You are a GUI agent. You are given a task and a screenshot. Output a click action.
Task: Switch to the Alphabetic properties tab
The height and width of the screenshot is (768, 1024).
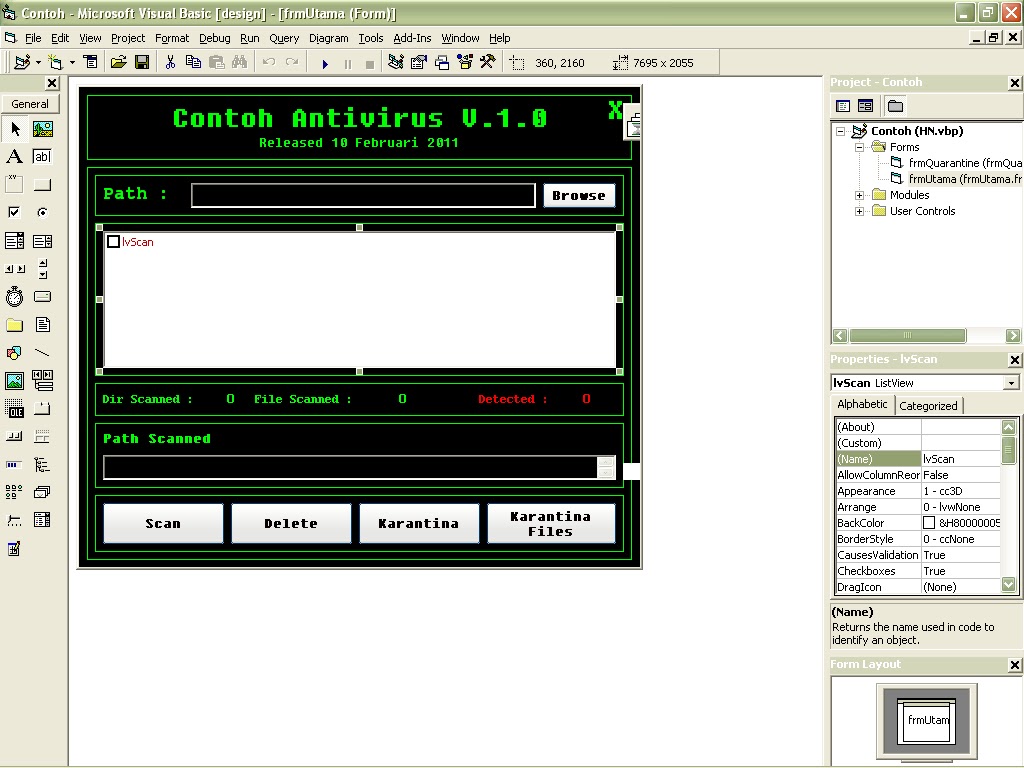862,404
